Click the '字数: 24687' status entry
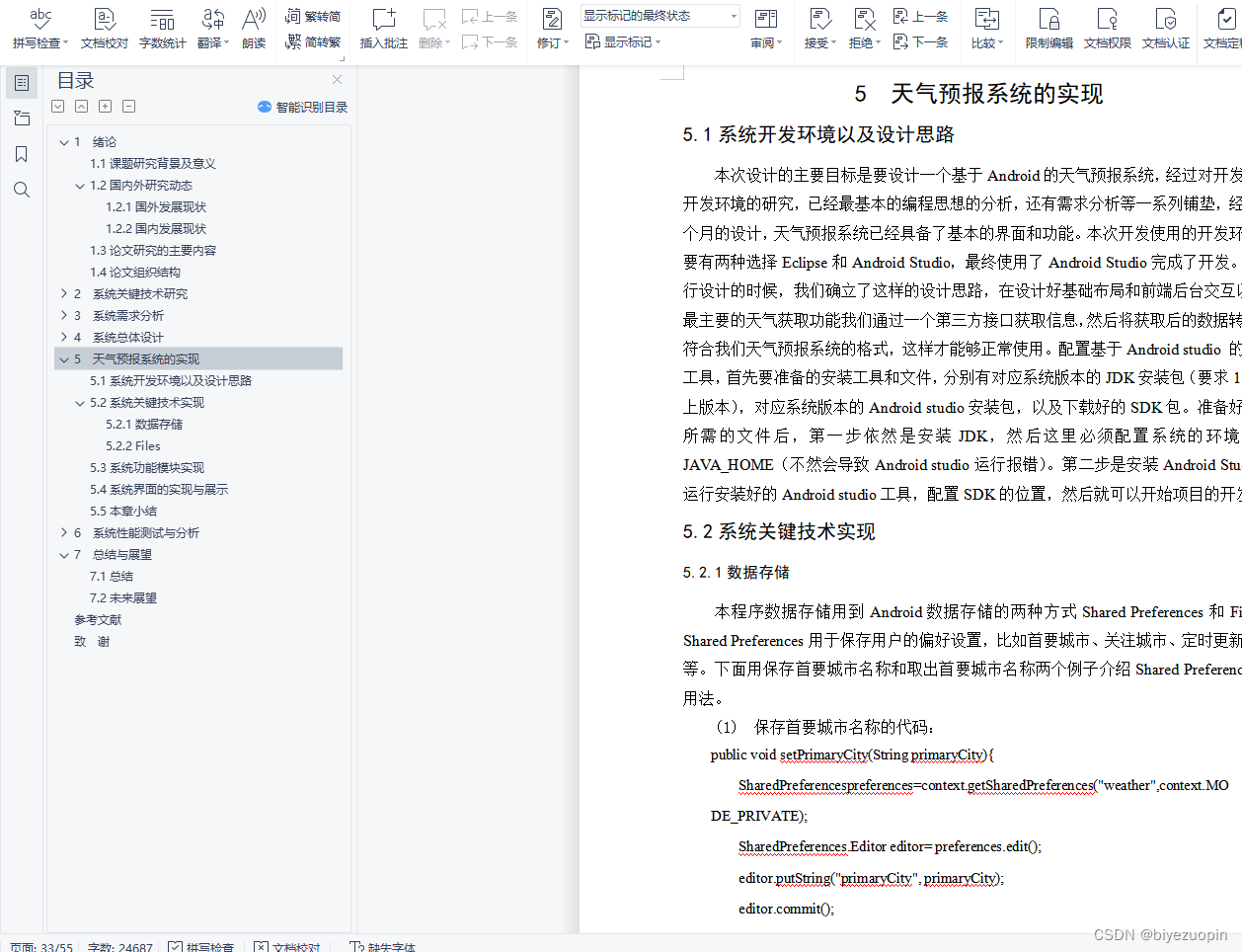1242x952 pixels. tap(119, 946)
